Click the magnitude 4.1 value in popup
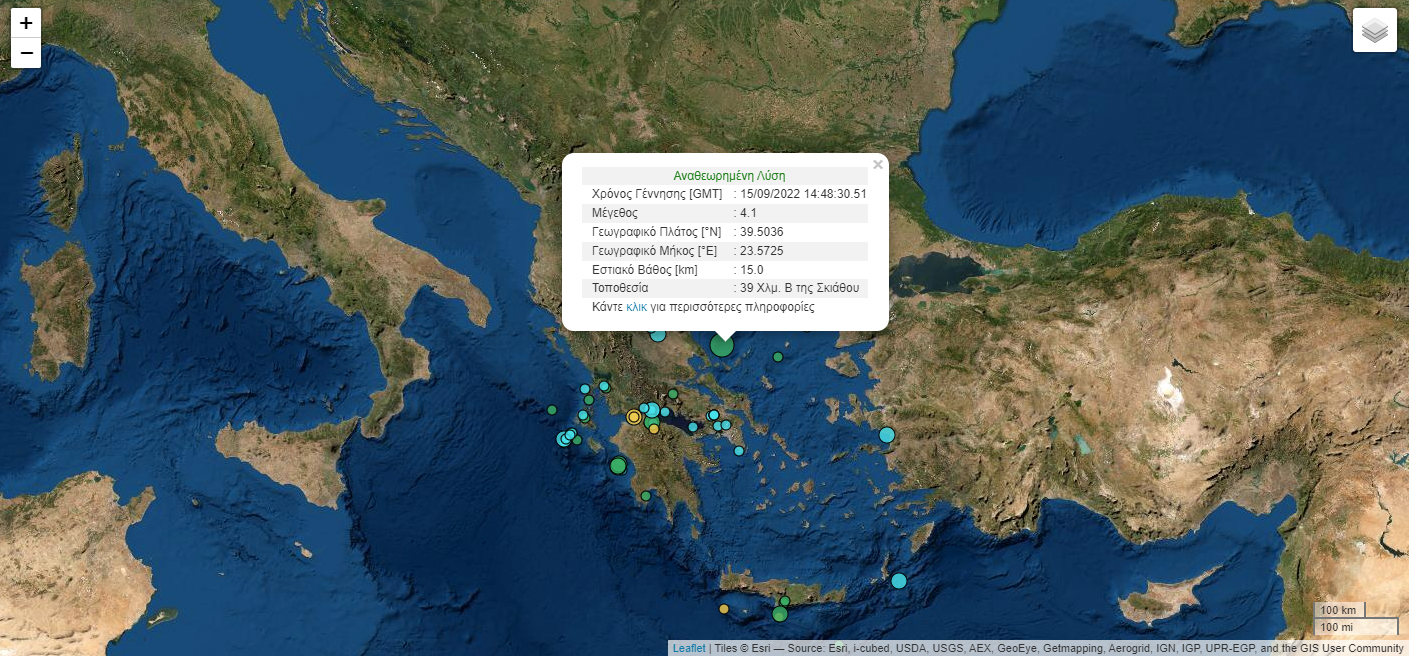The width and height of the screenshot is (1411, 657). pyautogui.click(x=748, y=213)
